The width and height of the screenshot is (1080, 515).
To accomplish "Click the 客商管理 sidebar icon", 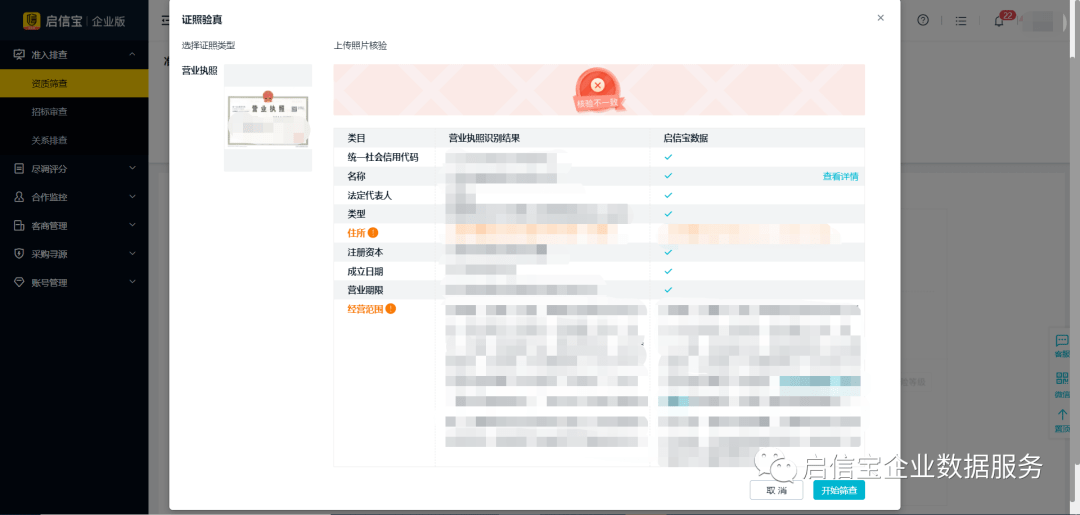I will [x=19, y=225].
